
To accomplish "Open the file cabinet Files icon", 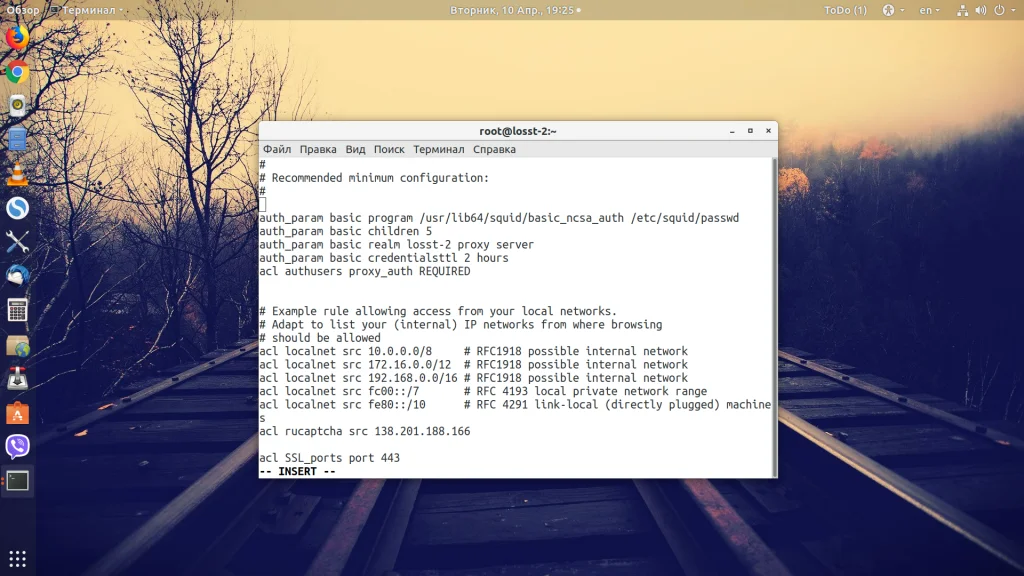I will click(18, 140).
